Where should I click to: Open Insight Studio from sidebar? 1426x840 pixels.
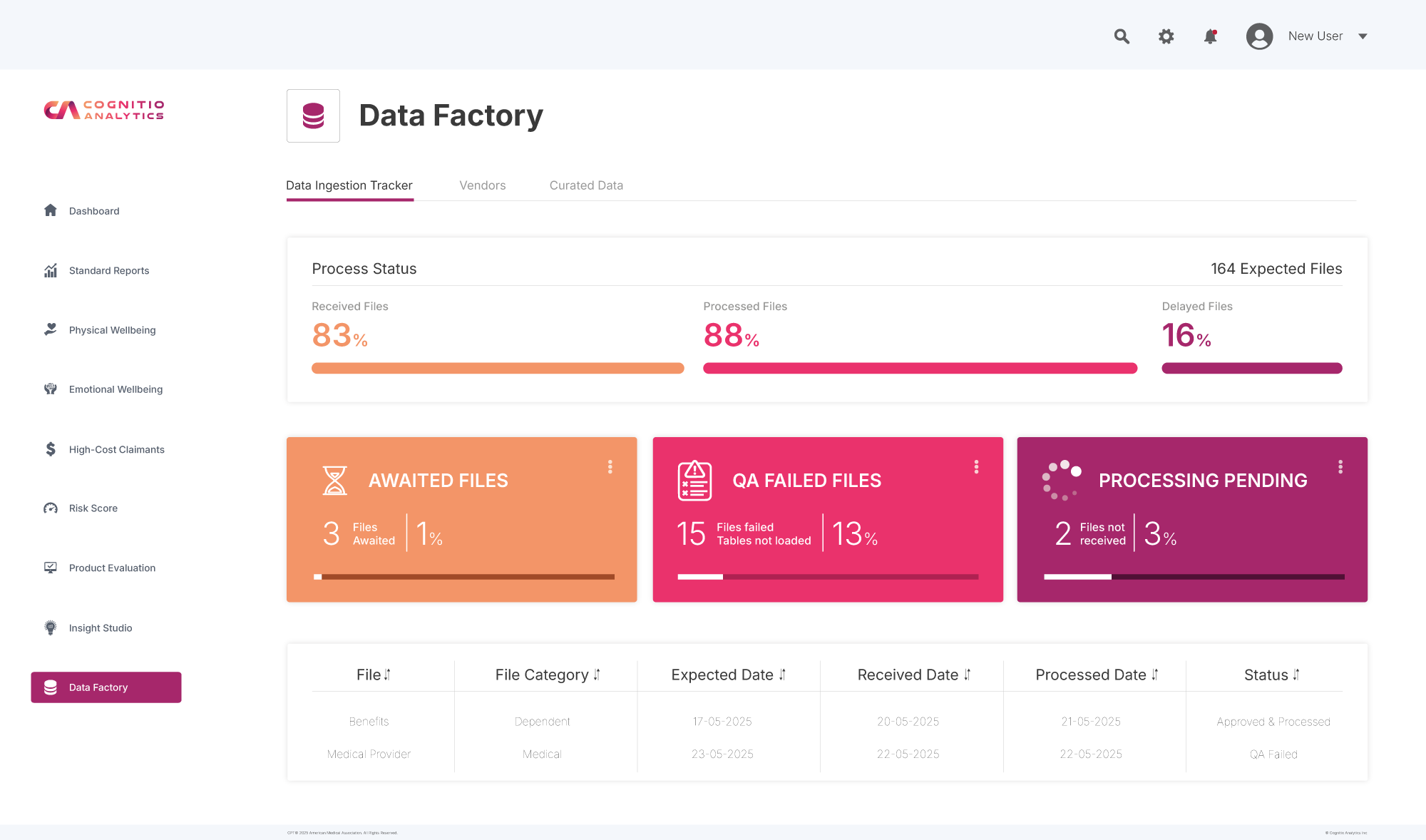(101, 628)
